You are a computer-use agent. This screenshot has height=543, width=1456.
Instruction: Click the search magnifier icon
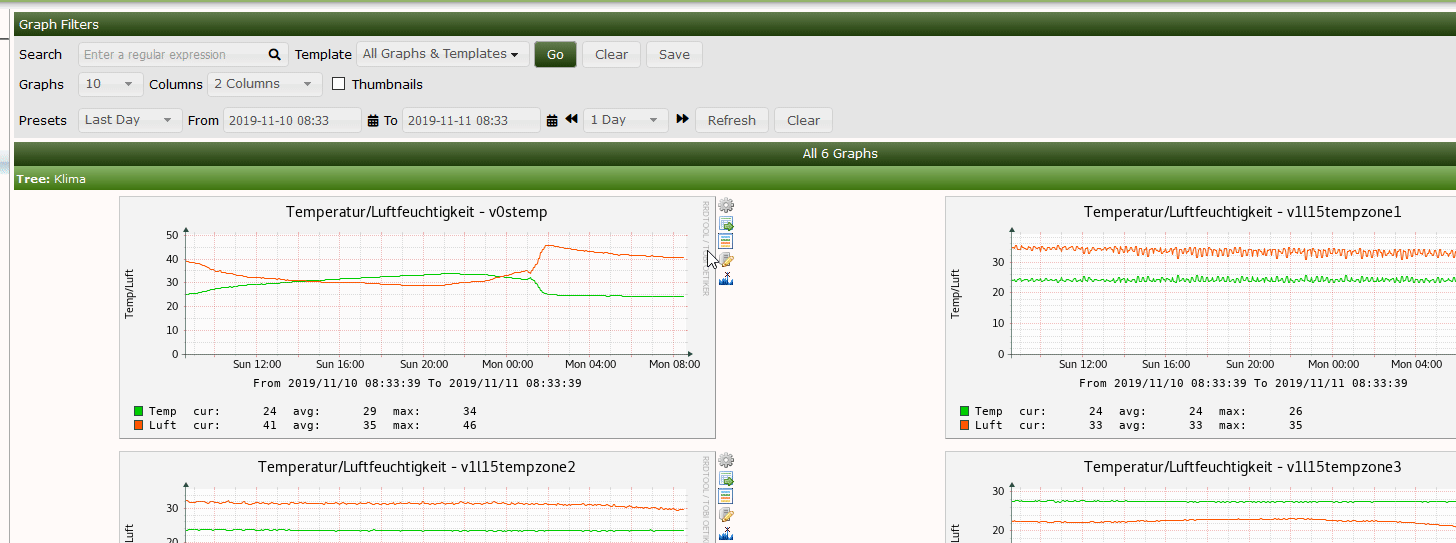(275, 55)
